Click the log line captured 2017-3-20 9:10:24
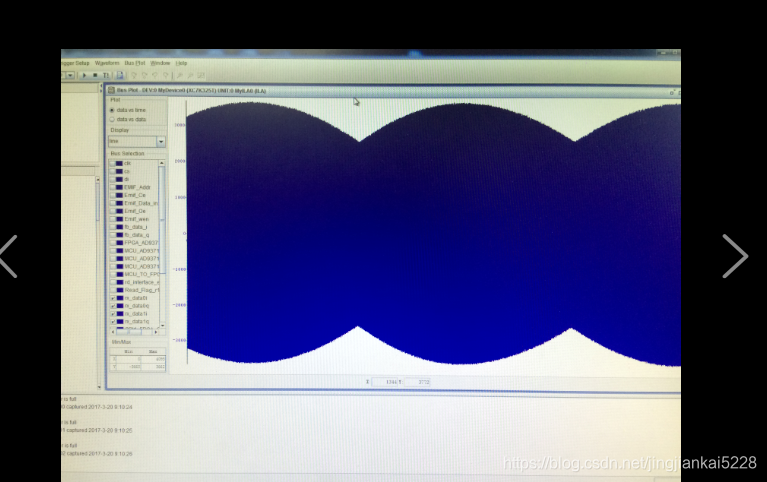Screen dimensions: 767x482 click(99, 407)
